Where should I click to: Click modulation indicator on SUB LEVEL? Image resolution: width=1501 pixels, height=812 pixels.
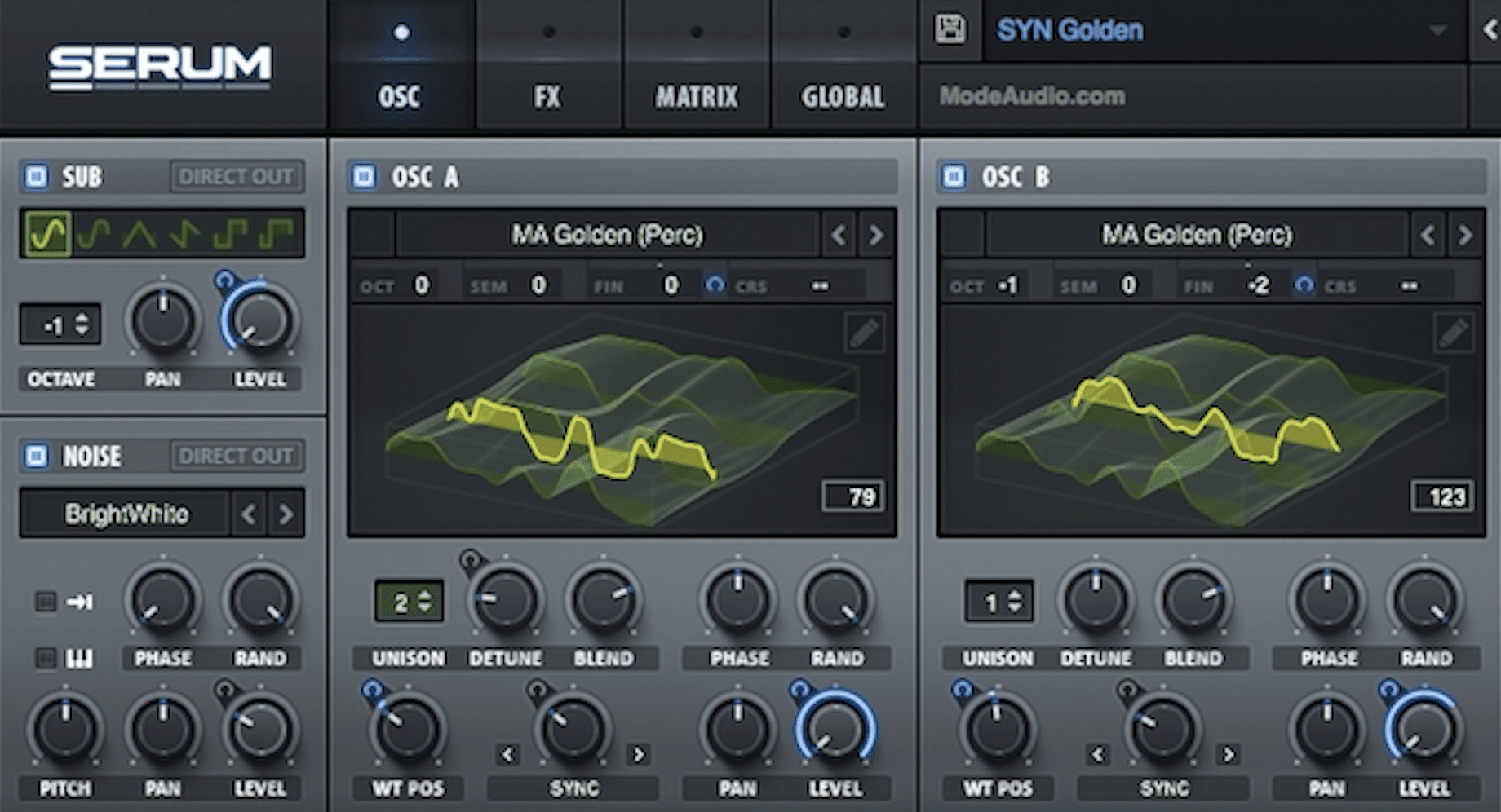(224, 281)
